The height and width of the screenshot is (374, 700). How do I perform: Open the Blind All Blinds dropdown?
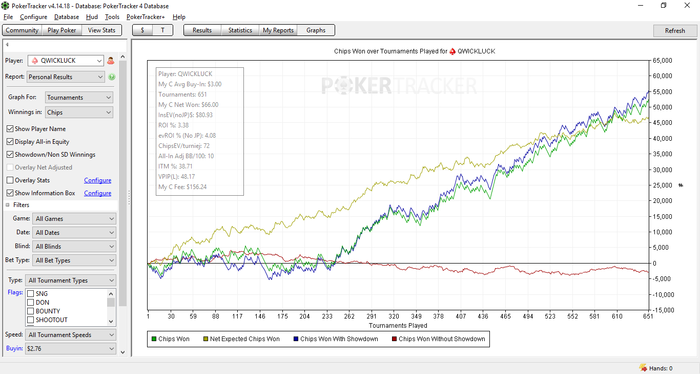(x=74, y=246)
